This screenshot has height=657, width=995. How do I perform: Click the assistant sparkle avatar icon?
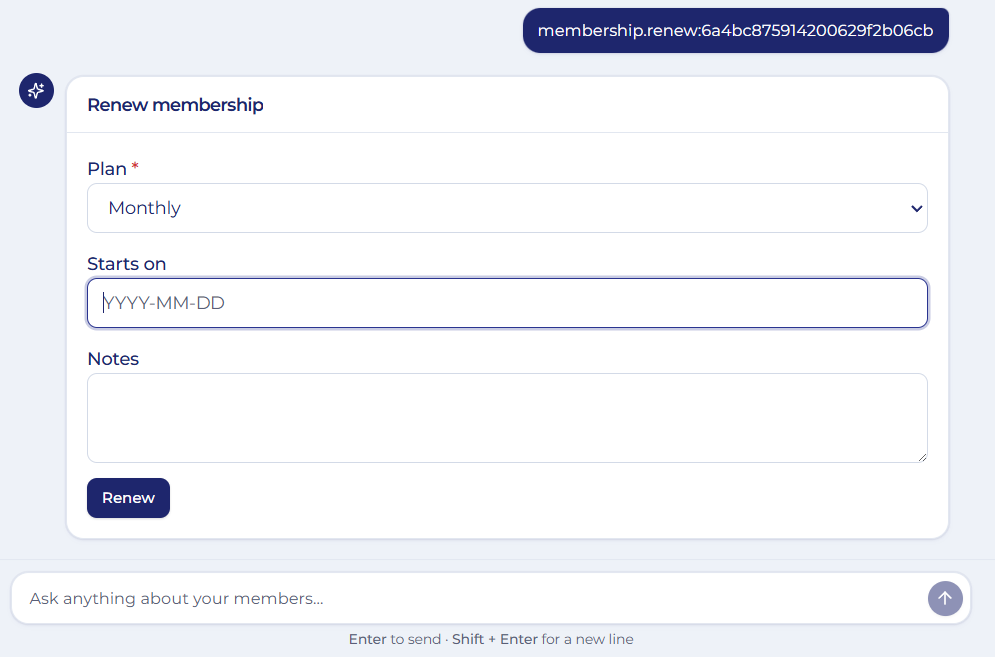tap(36, 90)
